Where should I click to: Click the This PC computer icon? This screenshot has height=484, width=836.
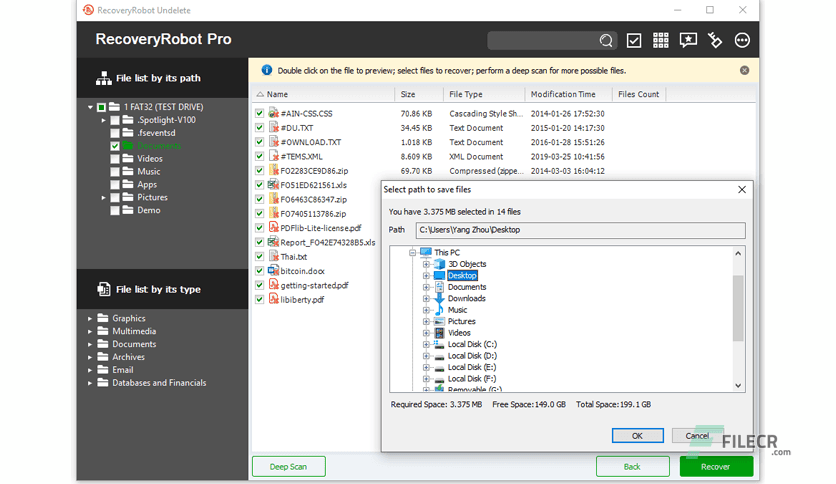pos(425,252)
